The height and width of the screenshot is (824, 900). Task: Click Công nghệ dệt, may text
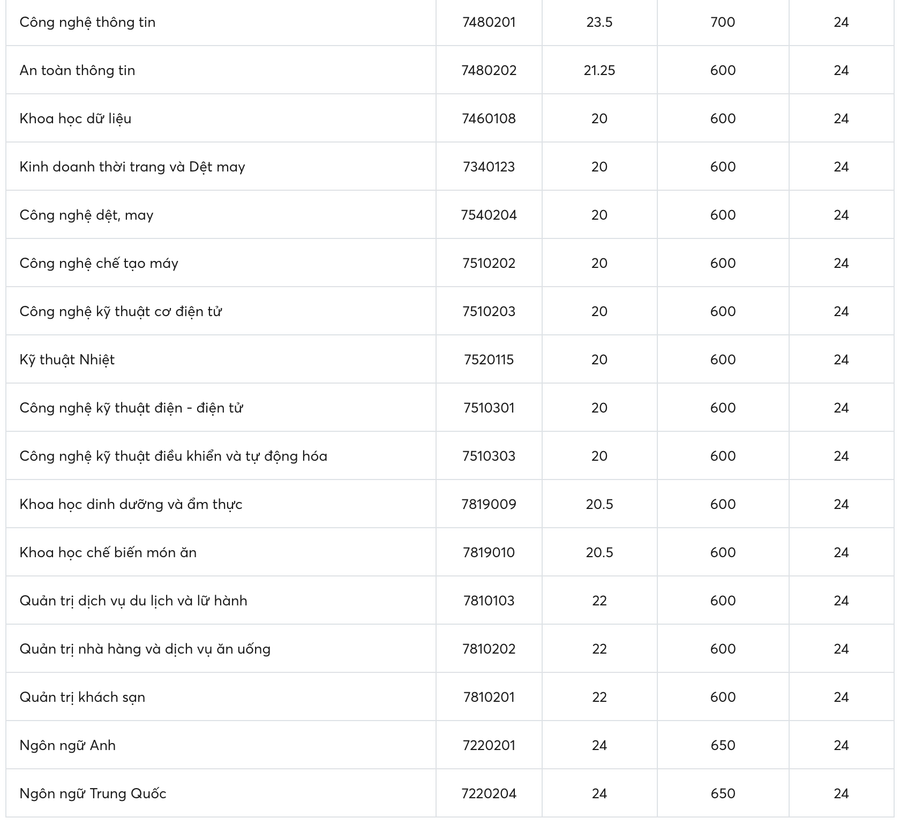tap(86, 215)
